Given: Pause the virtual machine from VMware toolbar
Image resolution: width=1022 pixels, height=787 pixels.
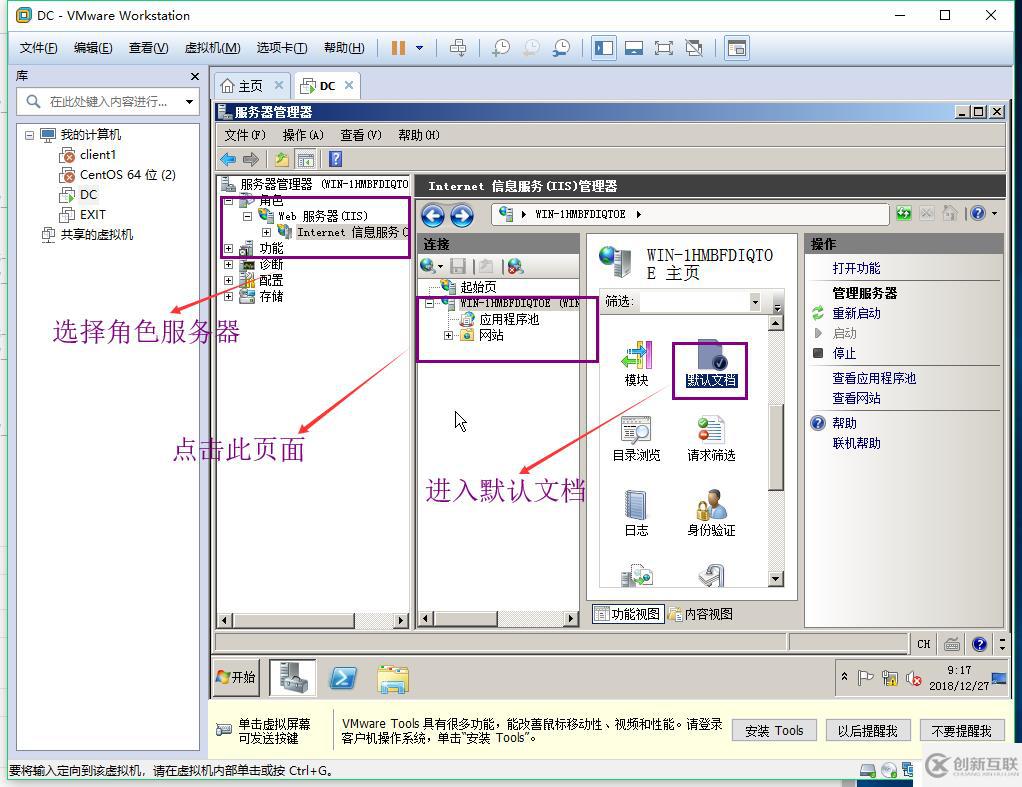Looking at the screenshot, I should [x=398, y=48].
